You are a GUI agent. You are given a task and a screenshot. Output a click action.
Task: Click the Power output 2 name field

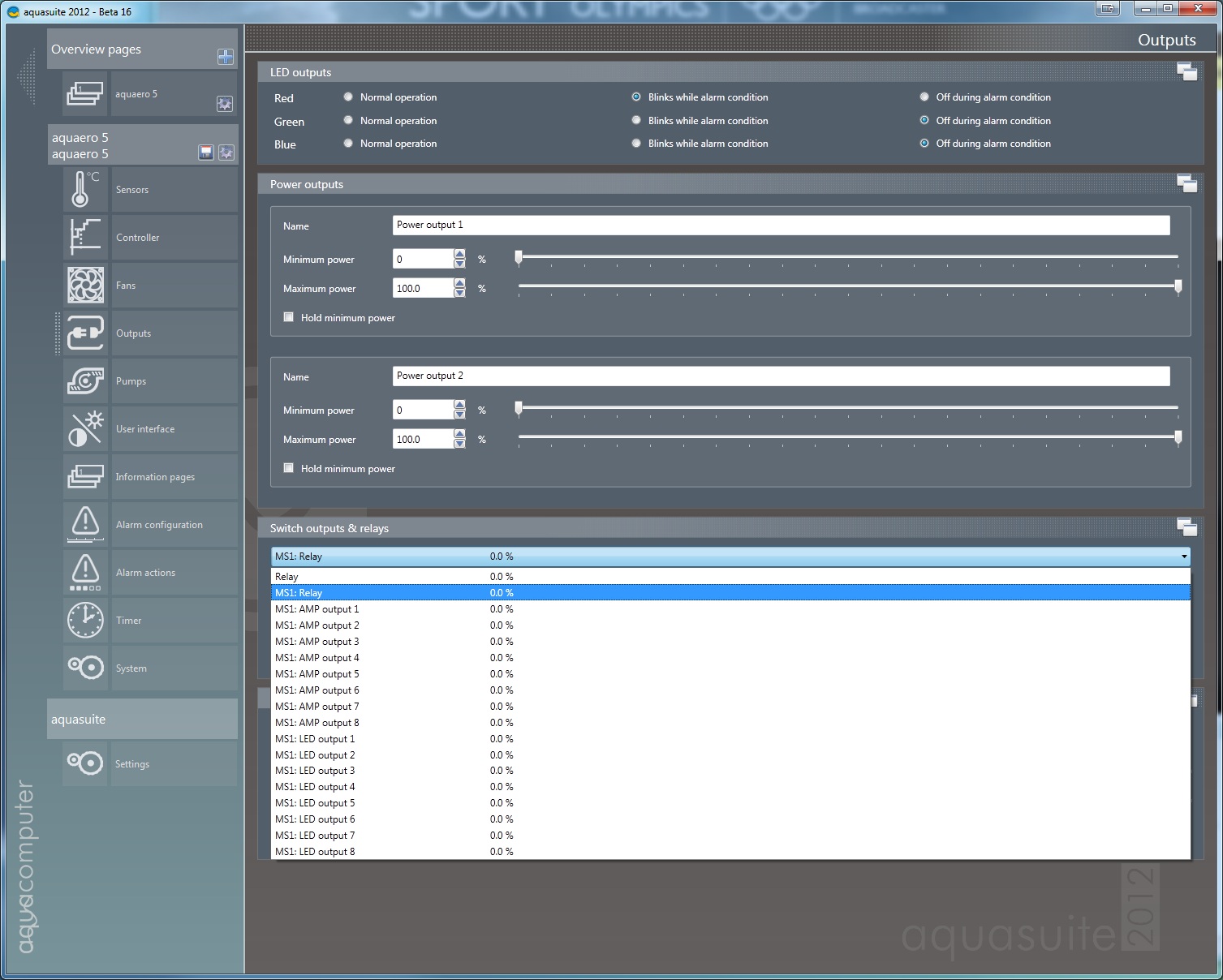781,376
